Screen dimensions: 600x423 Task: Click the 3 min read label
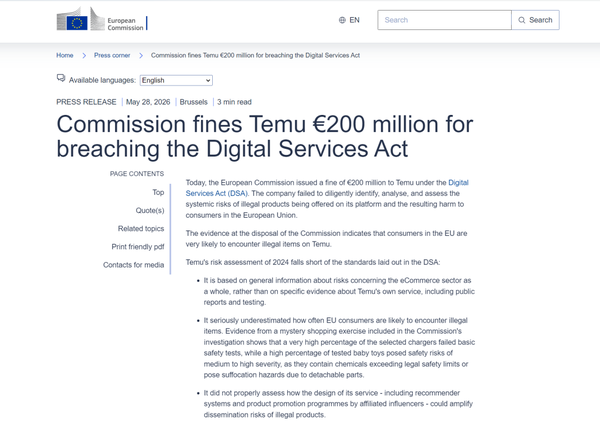pos(234,102)
